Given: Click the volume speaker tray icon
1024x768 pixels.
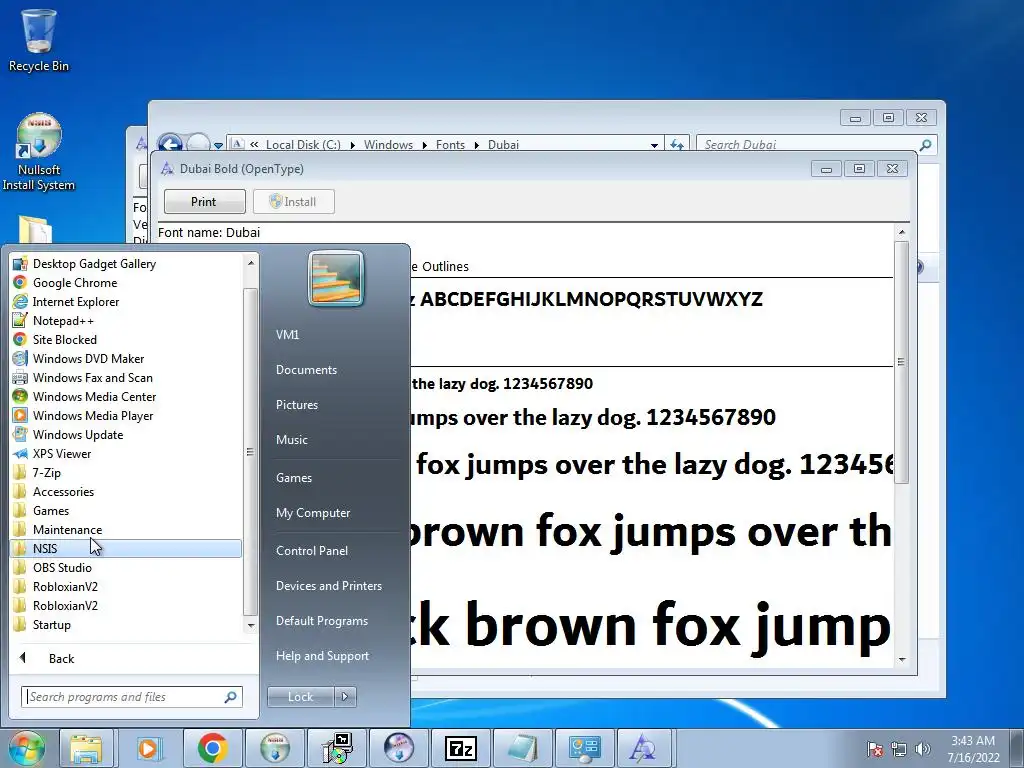Looking at the screenshot, I should pos(923,749).
